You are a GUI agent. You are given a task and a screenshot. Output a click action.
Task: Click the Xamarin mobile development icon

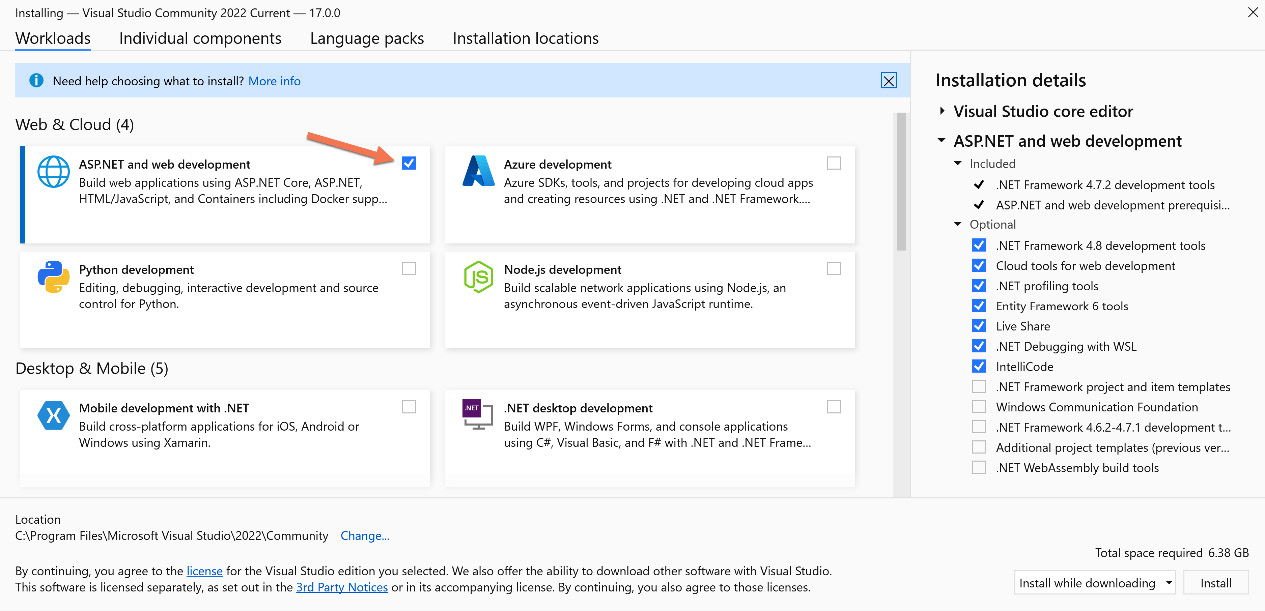click(52, 415)
